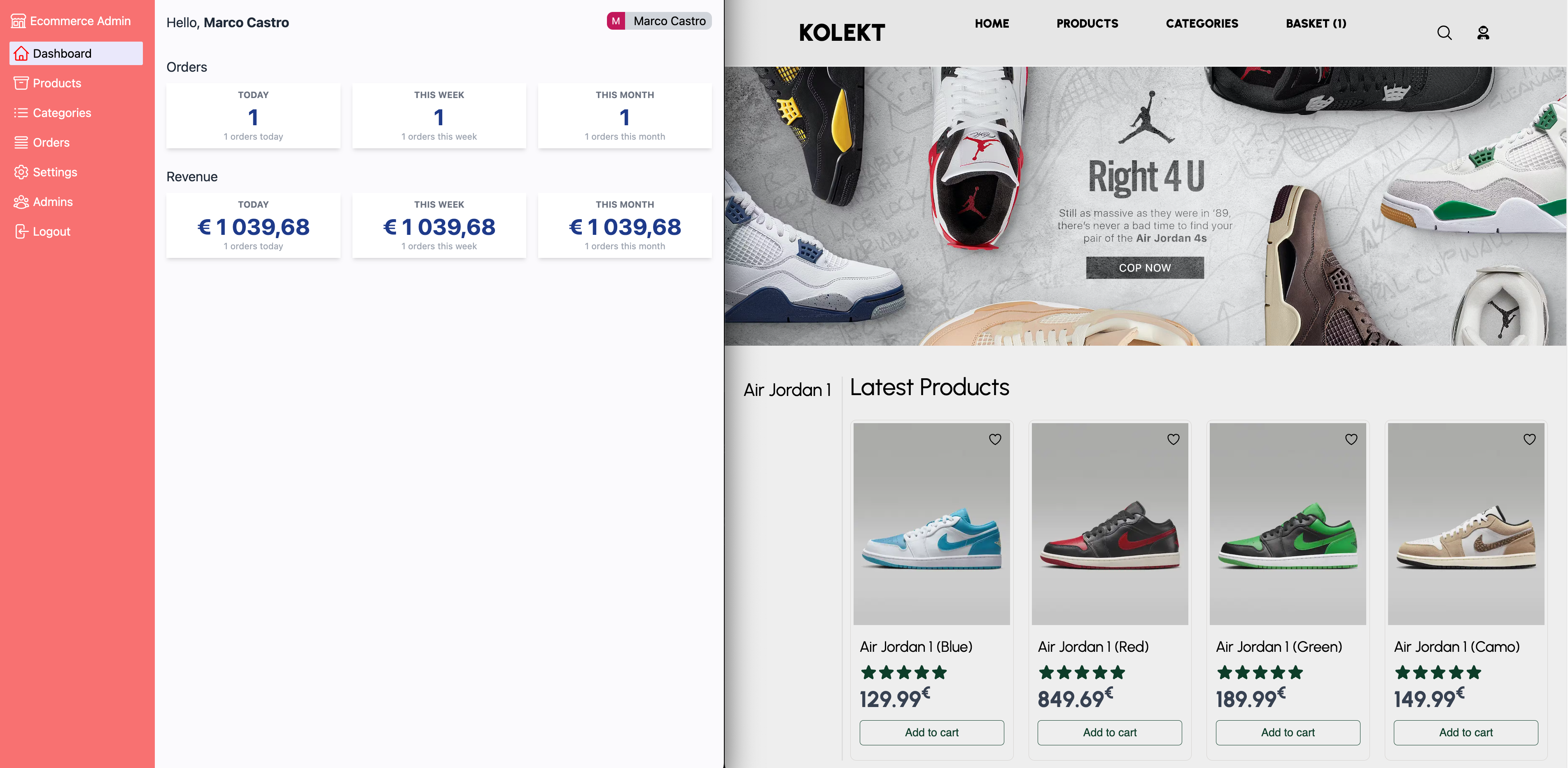Click the KOLEKT logo
The width and height of the screenshot is (1568, 768).
842,33
